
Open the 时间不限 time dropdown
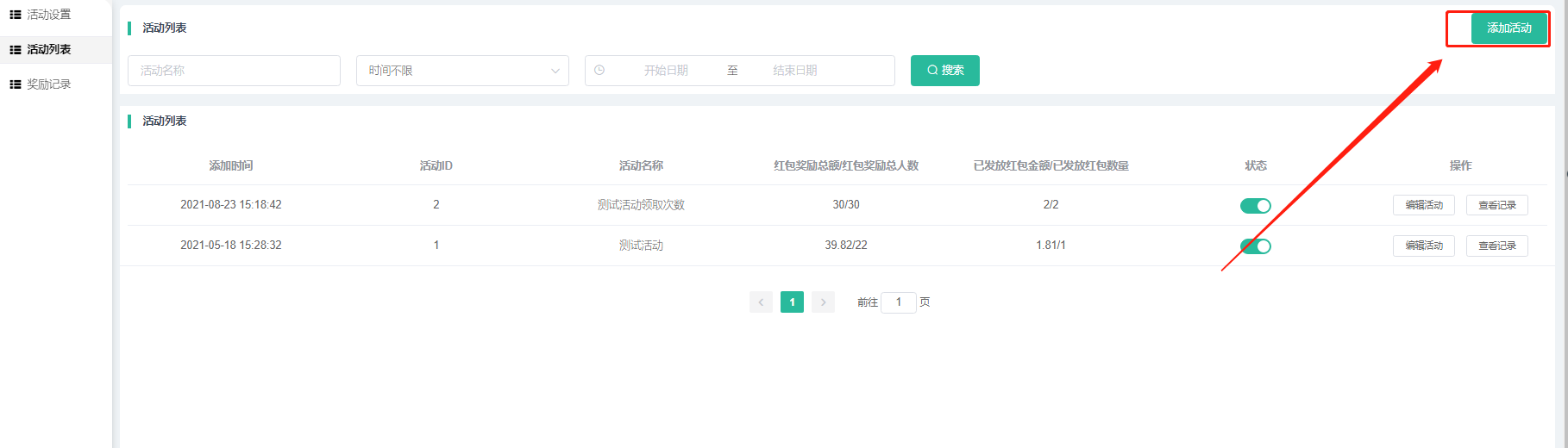[x=462, y=71]
